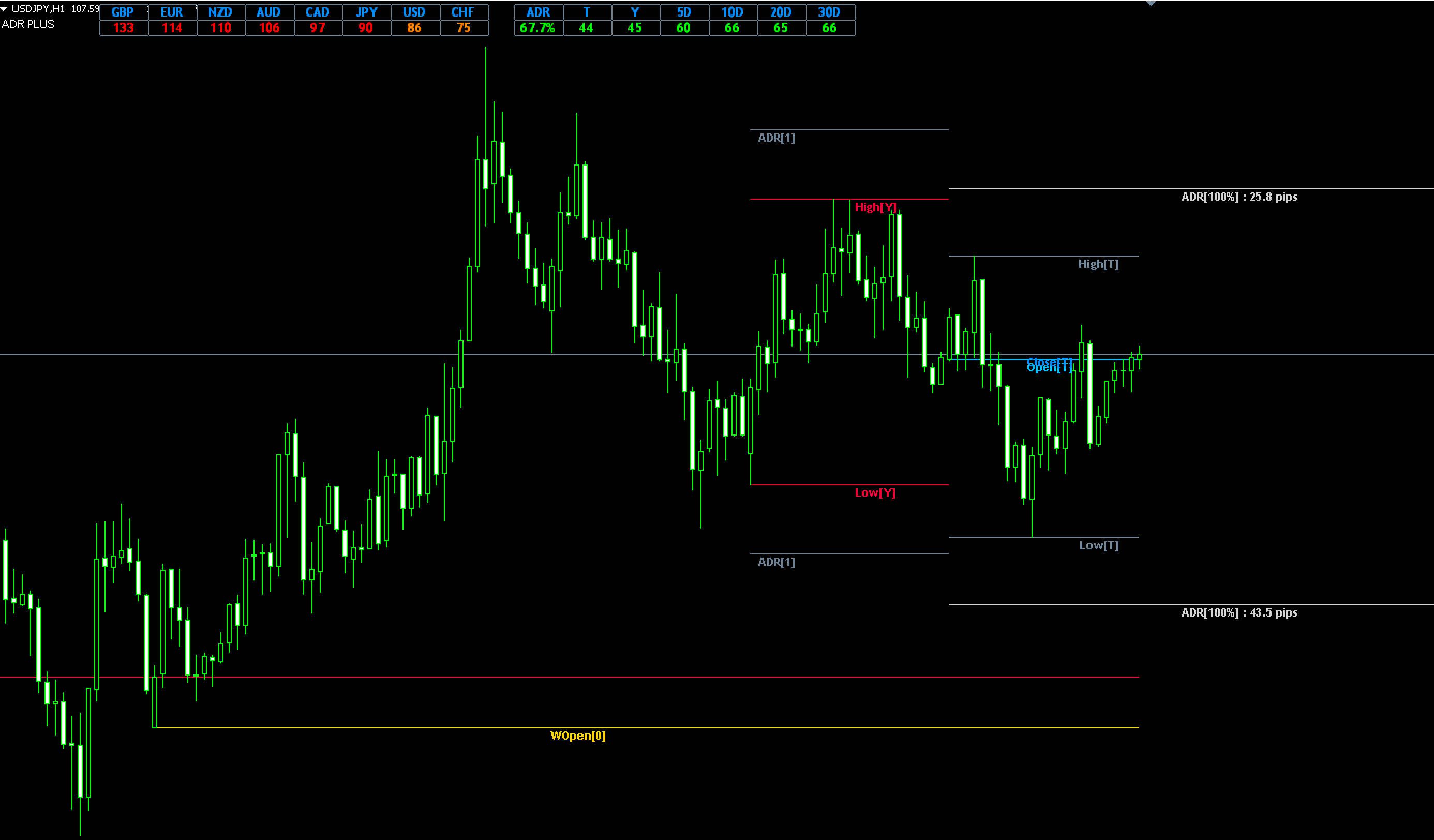Click the ADR[100%] : 25.8 pips label

pos(1239,197)
